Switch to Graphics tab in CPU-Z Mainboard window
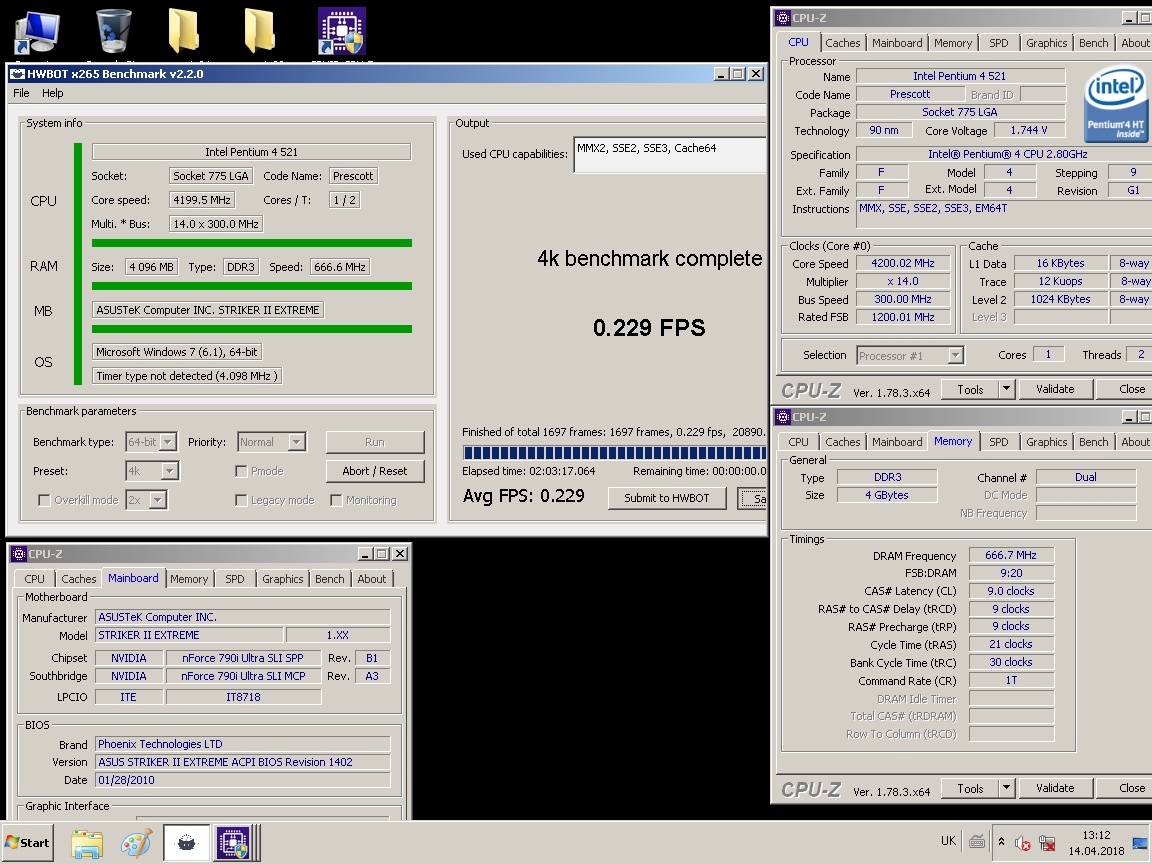The image size is (1152, 864). [282, 580]
